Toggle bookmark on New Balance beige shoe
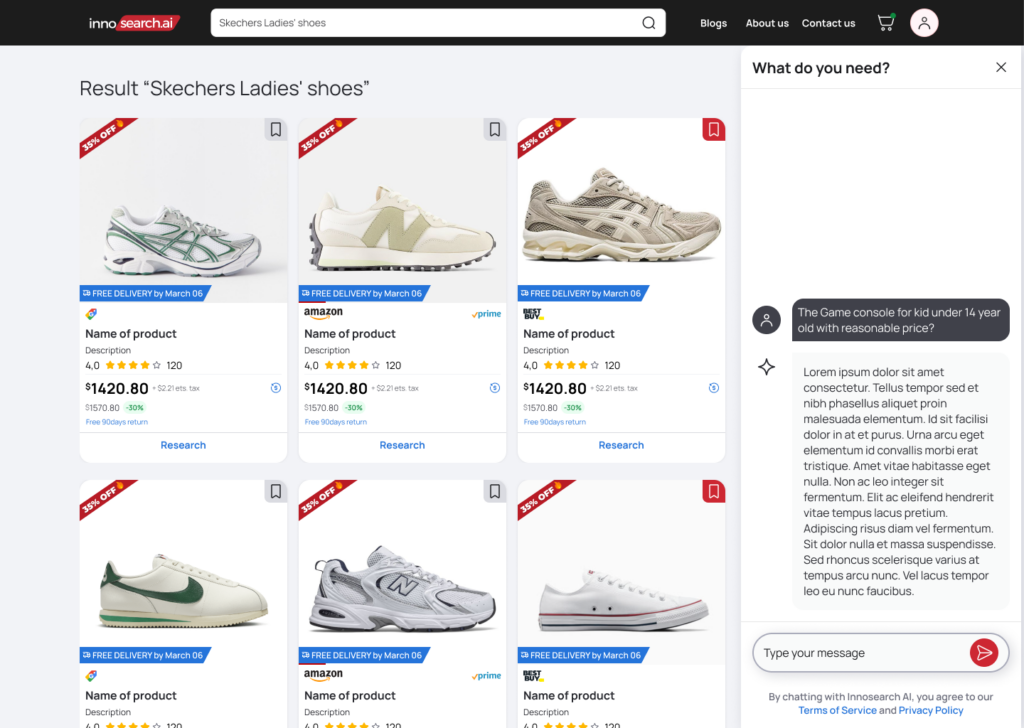Image resolution: width=1024 pixels, height=728 pixels. pyautogui.click(x=494, y=129)
